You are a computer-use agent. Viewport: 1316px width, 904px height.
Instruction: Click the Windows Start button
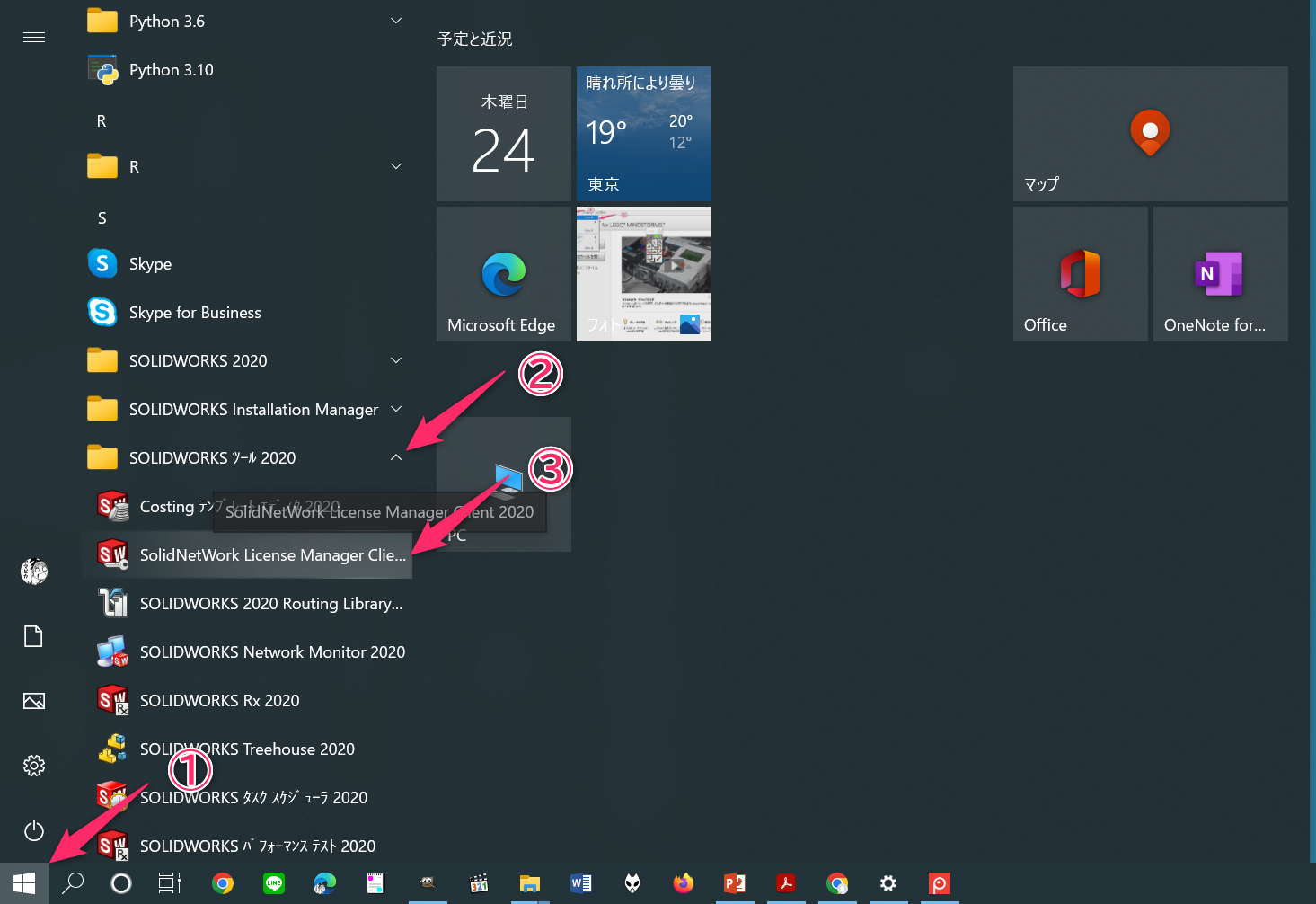[x=24, y=883]
